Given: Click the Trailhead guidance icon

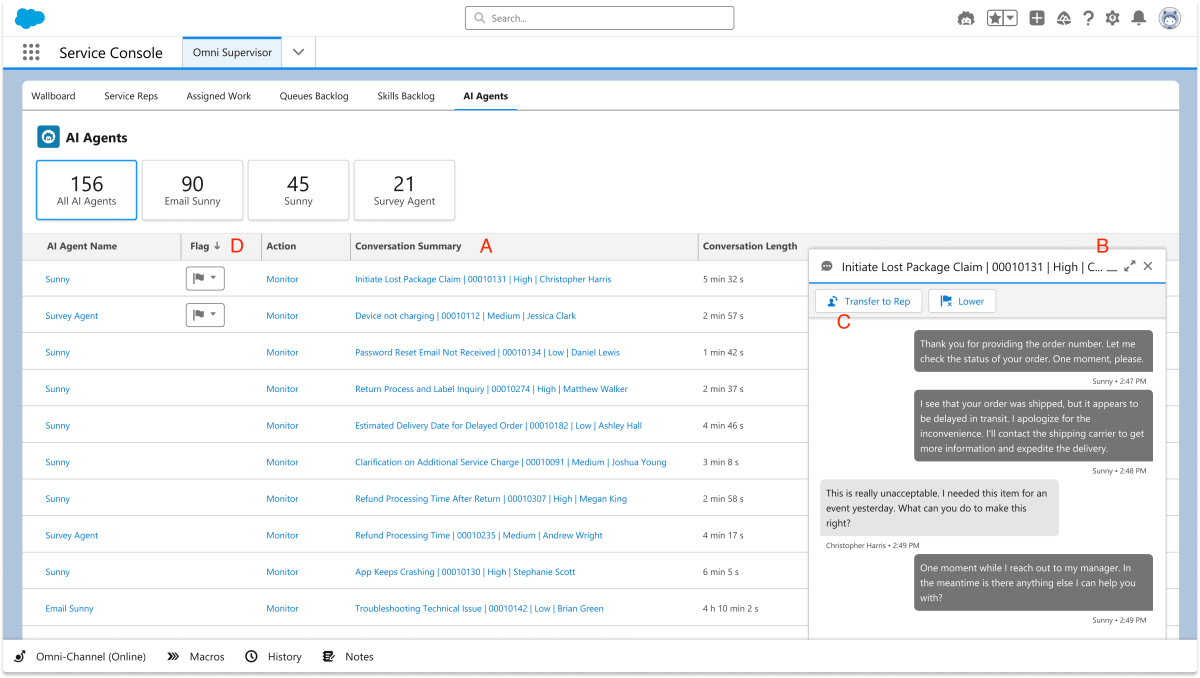Looking at the screenshot, I should click(1063, 17).
